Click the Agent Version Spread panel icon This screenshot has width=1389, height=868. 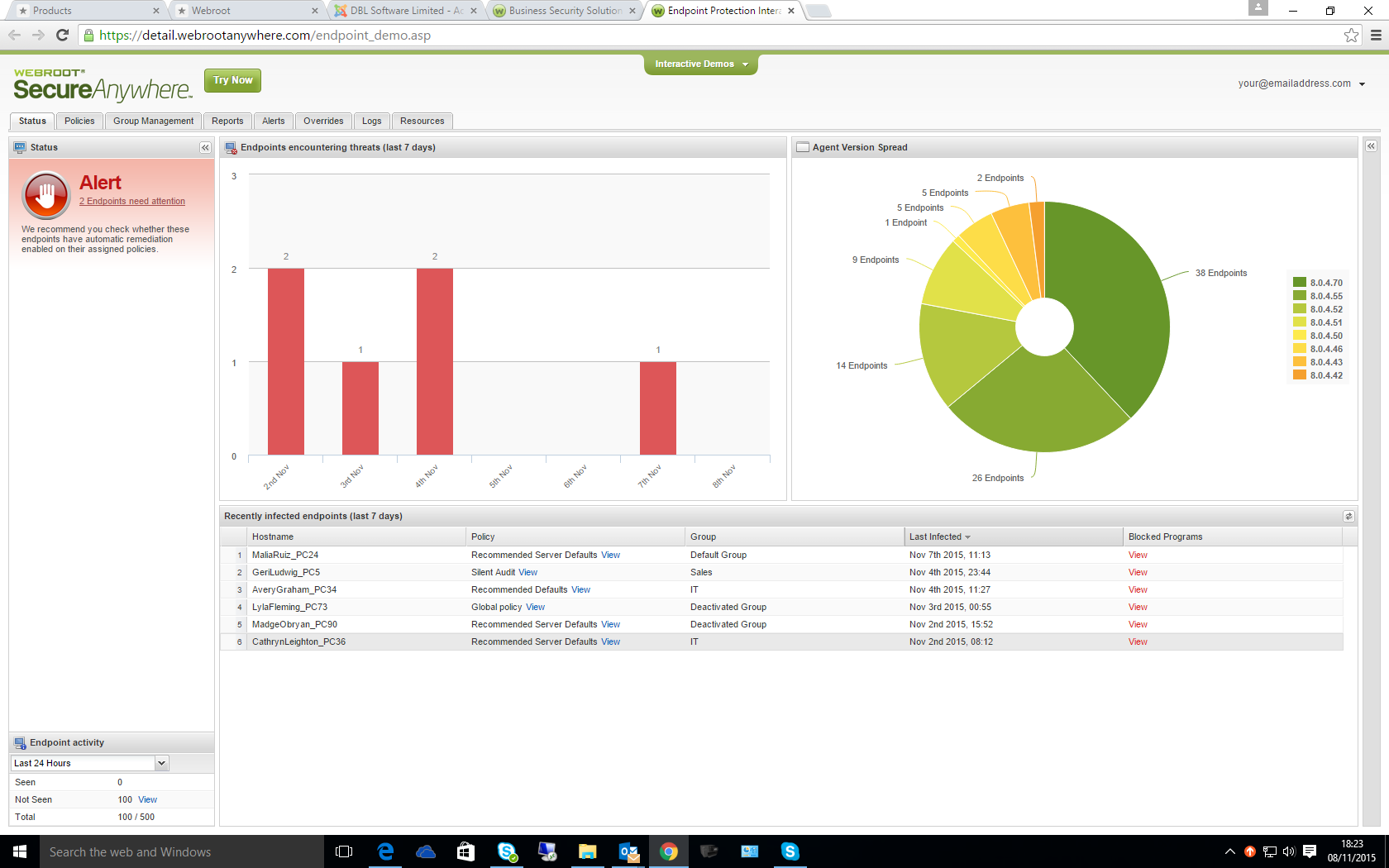[802, 148]
